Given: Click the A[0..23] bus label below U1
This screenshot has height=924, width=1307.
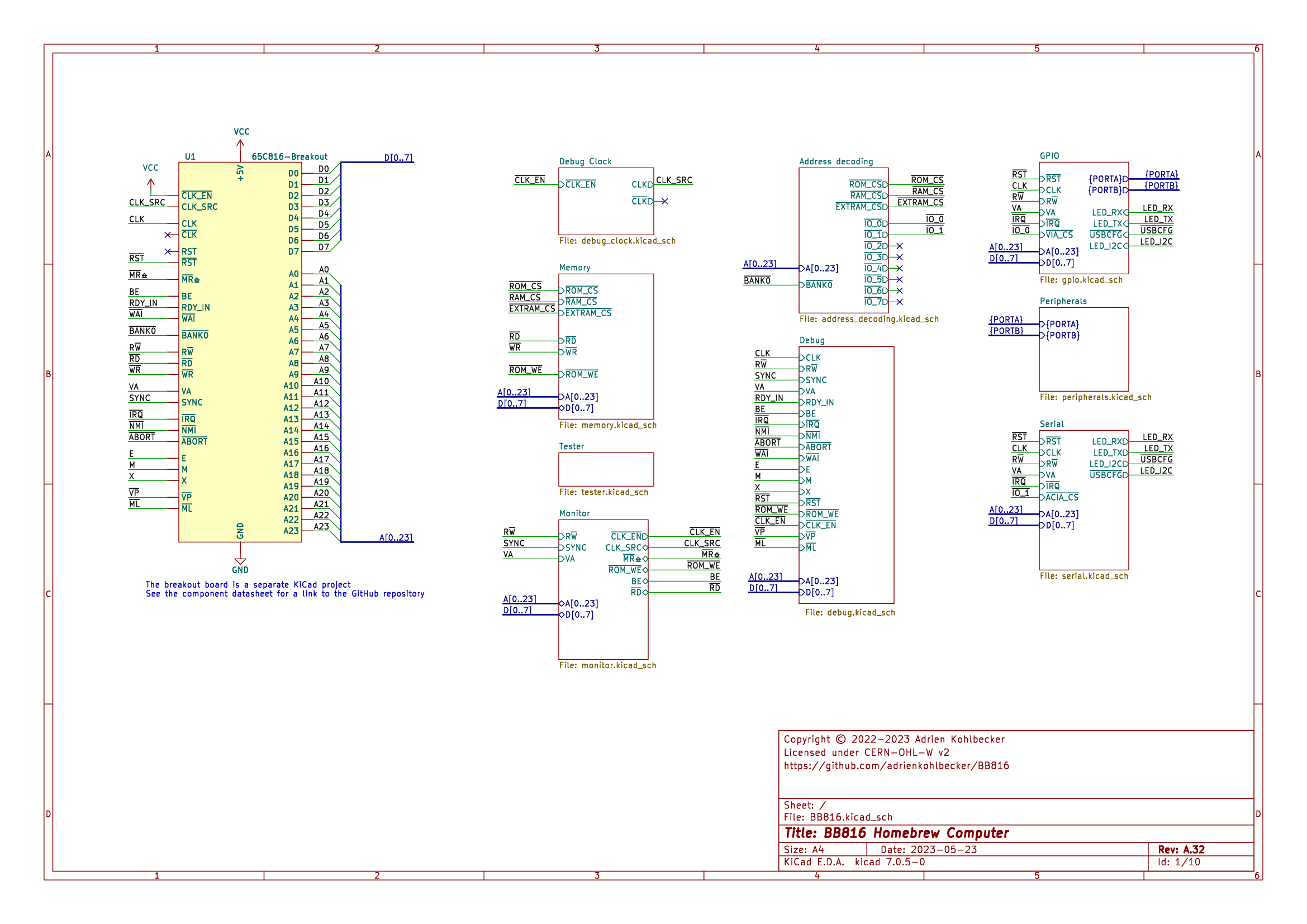Looking at the screenshot, I should (396, 537).
